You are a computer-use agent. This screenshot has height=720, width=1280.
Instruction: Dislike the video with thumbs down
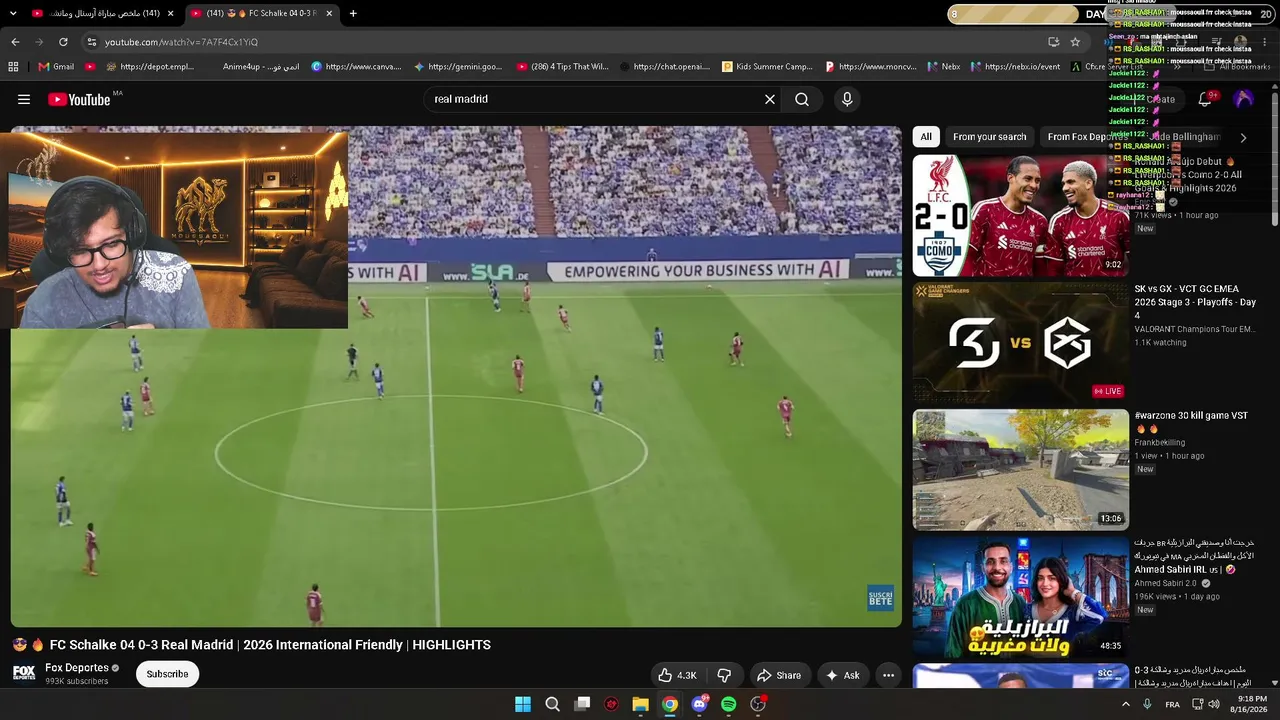pyautogui.click(x=724, y=675)
